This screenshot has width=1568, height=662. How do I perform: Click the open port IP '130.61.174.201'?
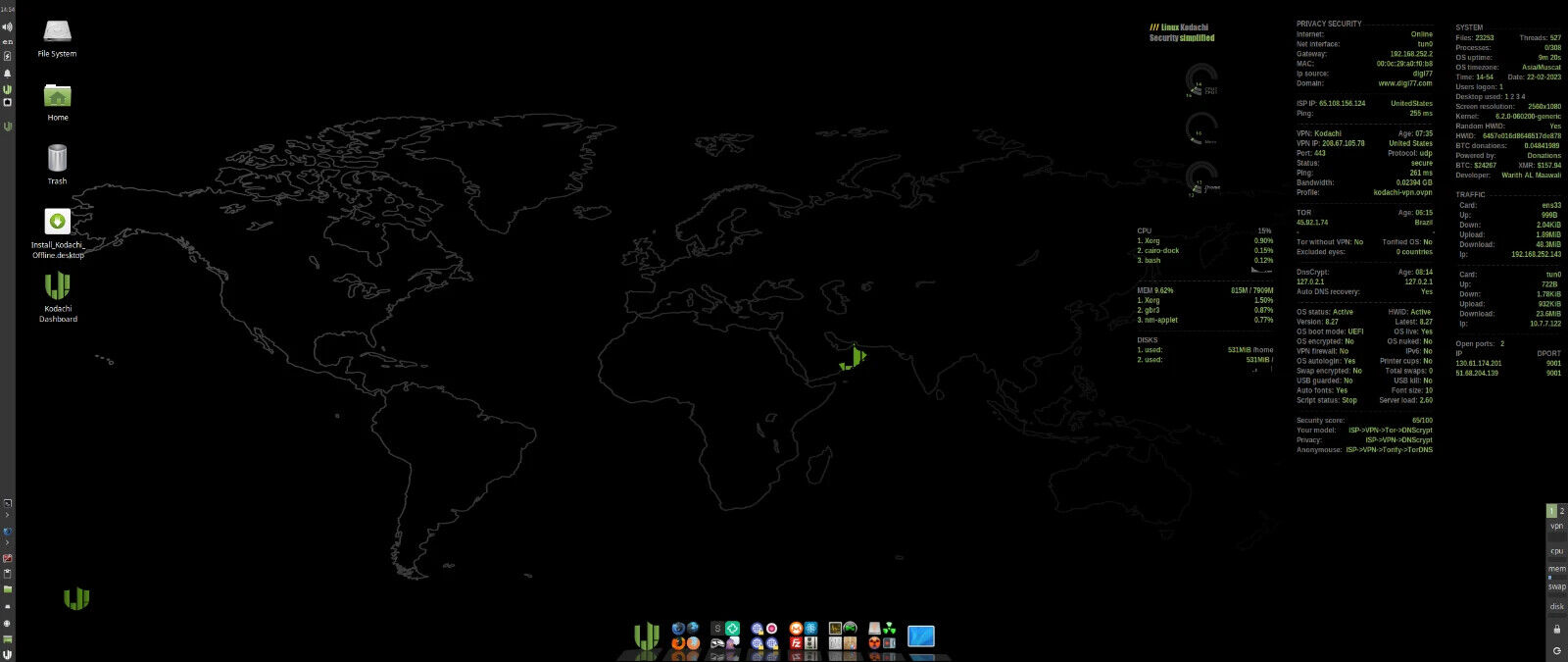pyautogui.click(x=1478, y=363)
